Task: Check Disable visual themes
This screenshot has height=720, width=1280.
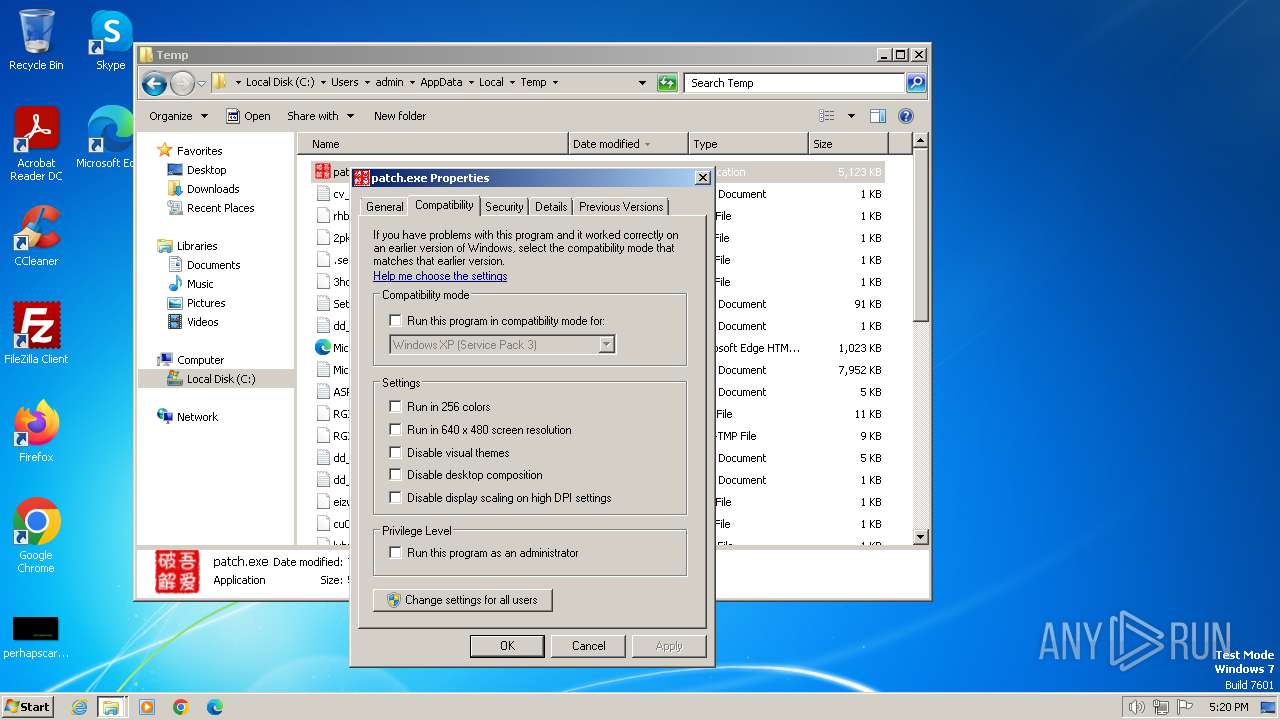Action: 395,453
